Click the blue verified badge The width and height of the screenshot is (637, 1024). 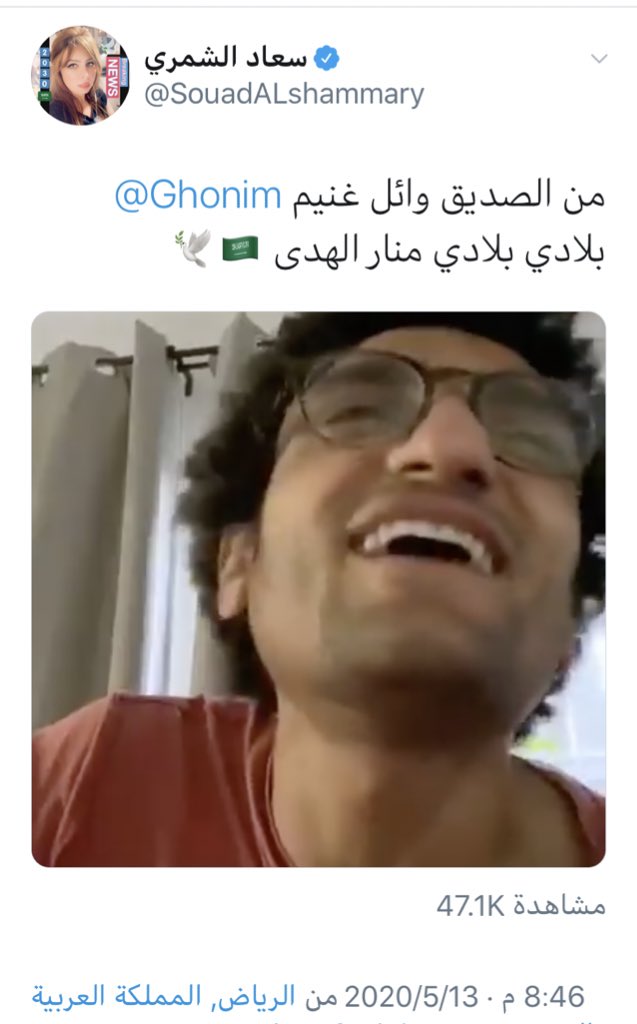(327, 59)
